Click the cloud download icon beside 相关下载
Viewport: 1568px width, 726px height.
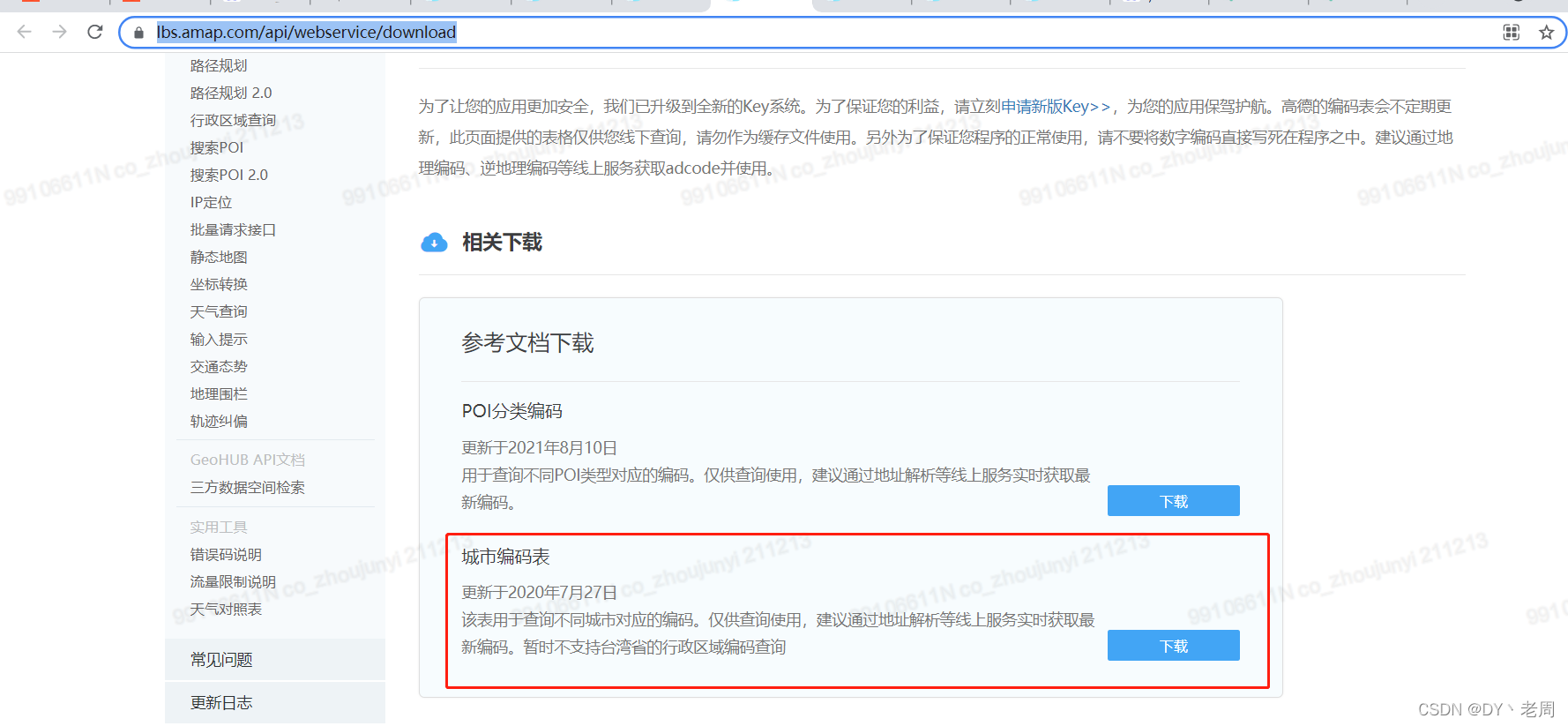(x=434, y=243)
